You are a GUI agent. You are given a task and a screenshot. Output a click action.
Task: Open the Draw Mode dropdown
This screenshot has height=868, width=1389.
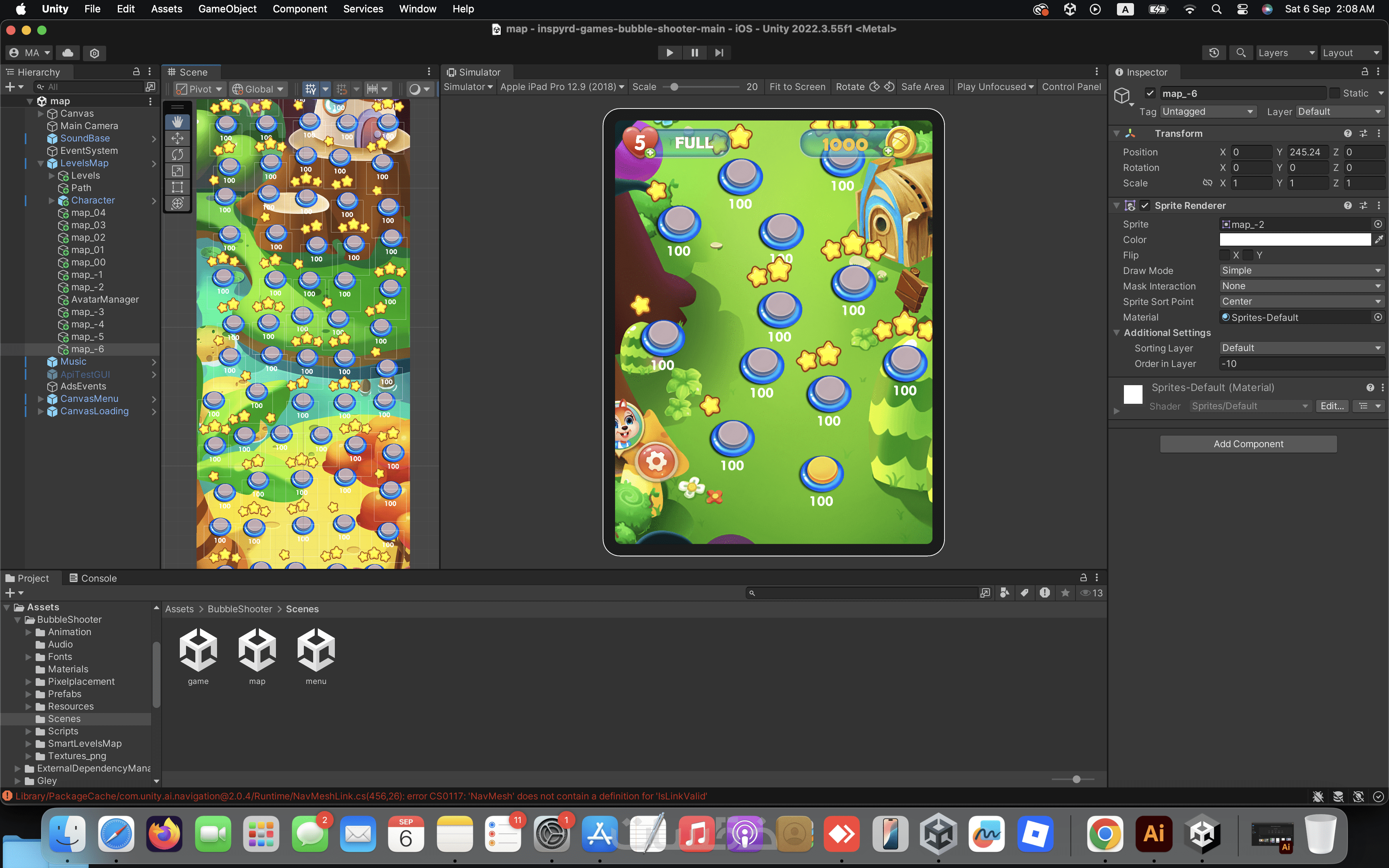pyautogui.click(x=1301, y=270)
